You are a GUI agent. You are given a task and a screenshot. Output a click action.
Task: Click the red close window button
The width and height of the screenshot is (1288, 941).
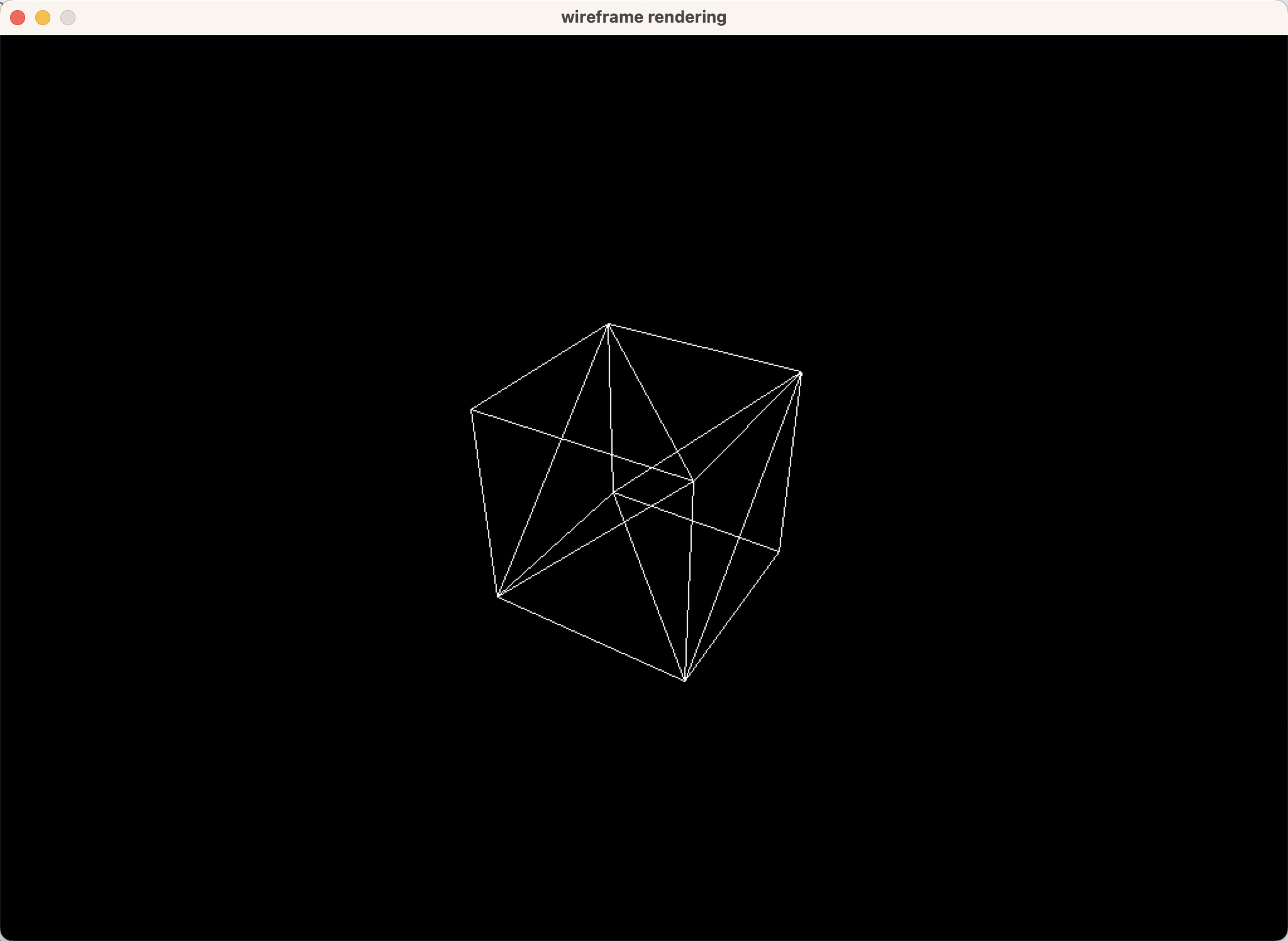(18, 18)
